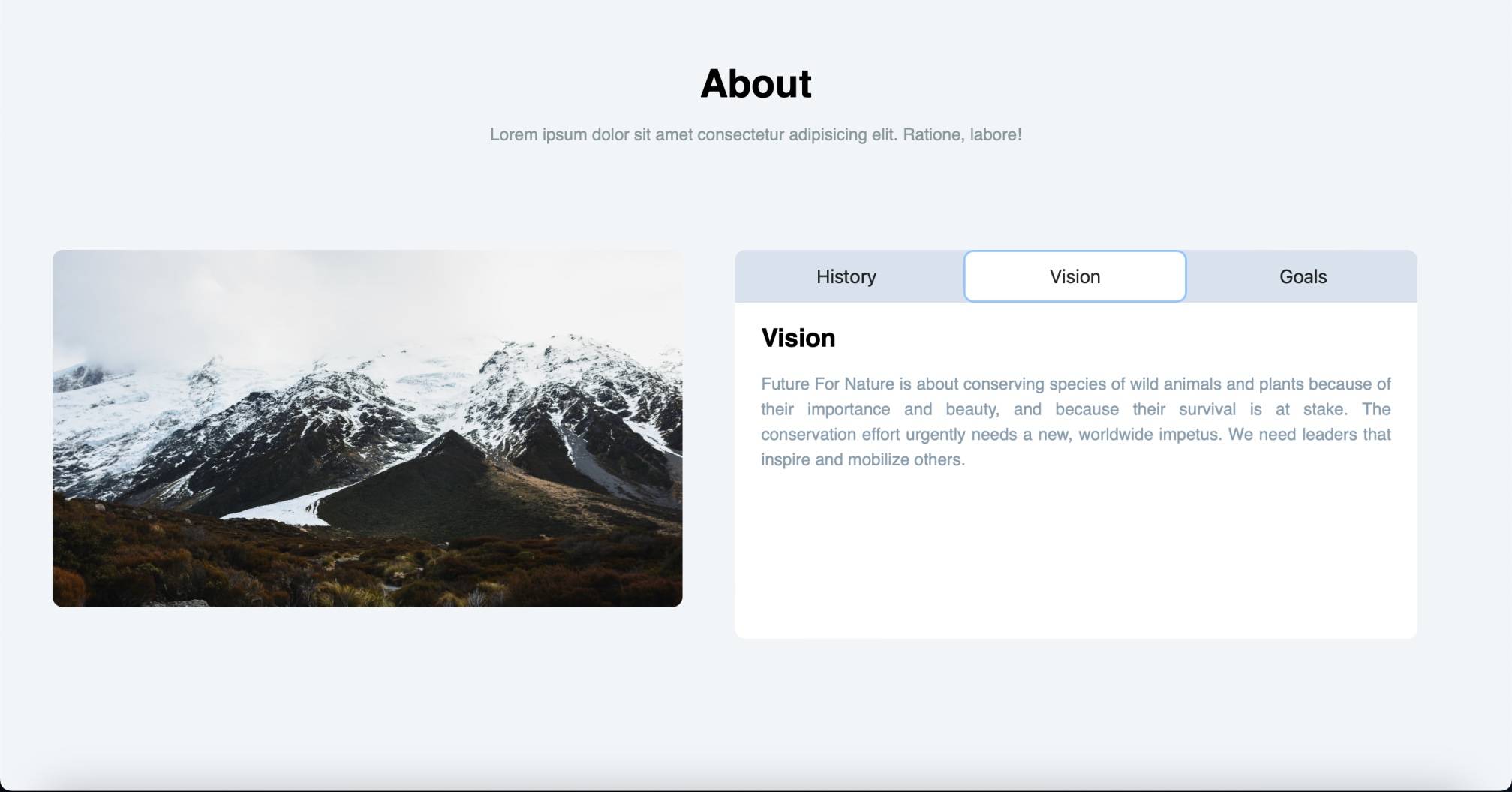Click the paragraph starting 'Future For Nature'
This screenshot has width=1512, height=792.
pyautogui.click(x=1075, y=421)
